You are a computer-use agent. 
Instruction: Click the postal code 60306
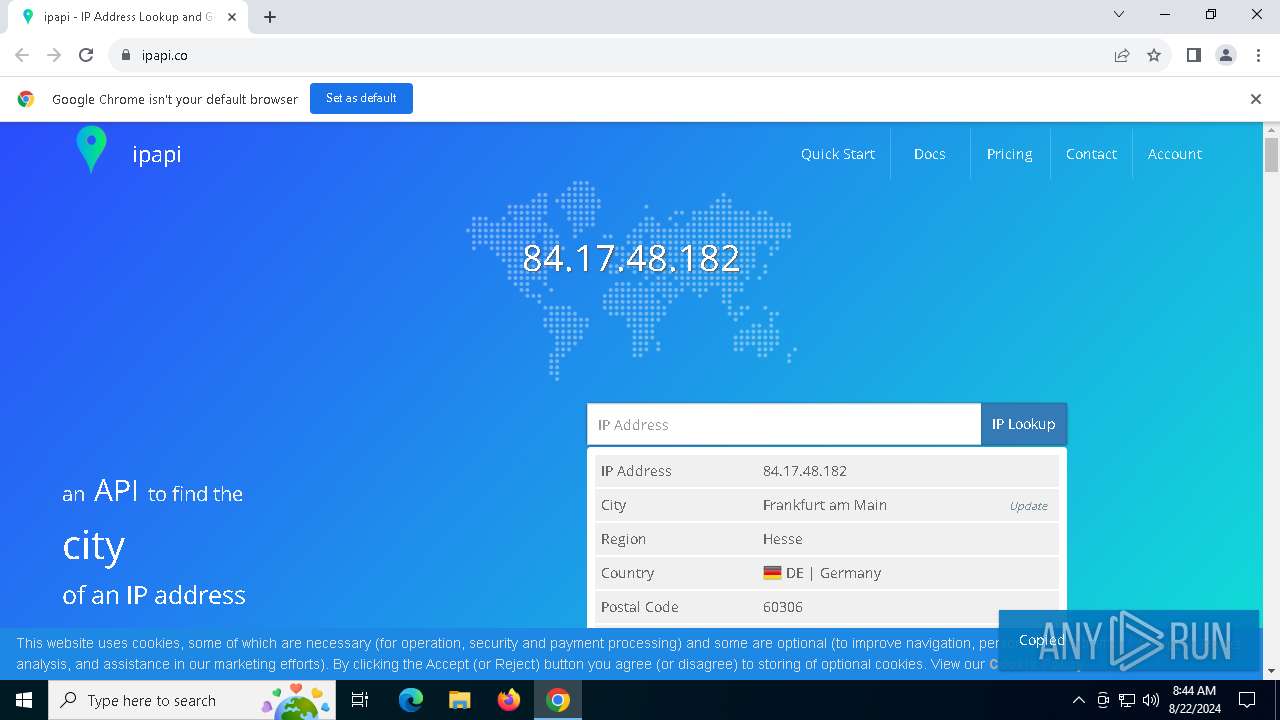tap(783, 607)
